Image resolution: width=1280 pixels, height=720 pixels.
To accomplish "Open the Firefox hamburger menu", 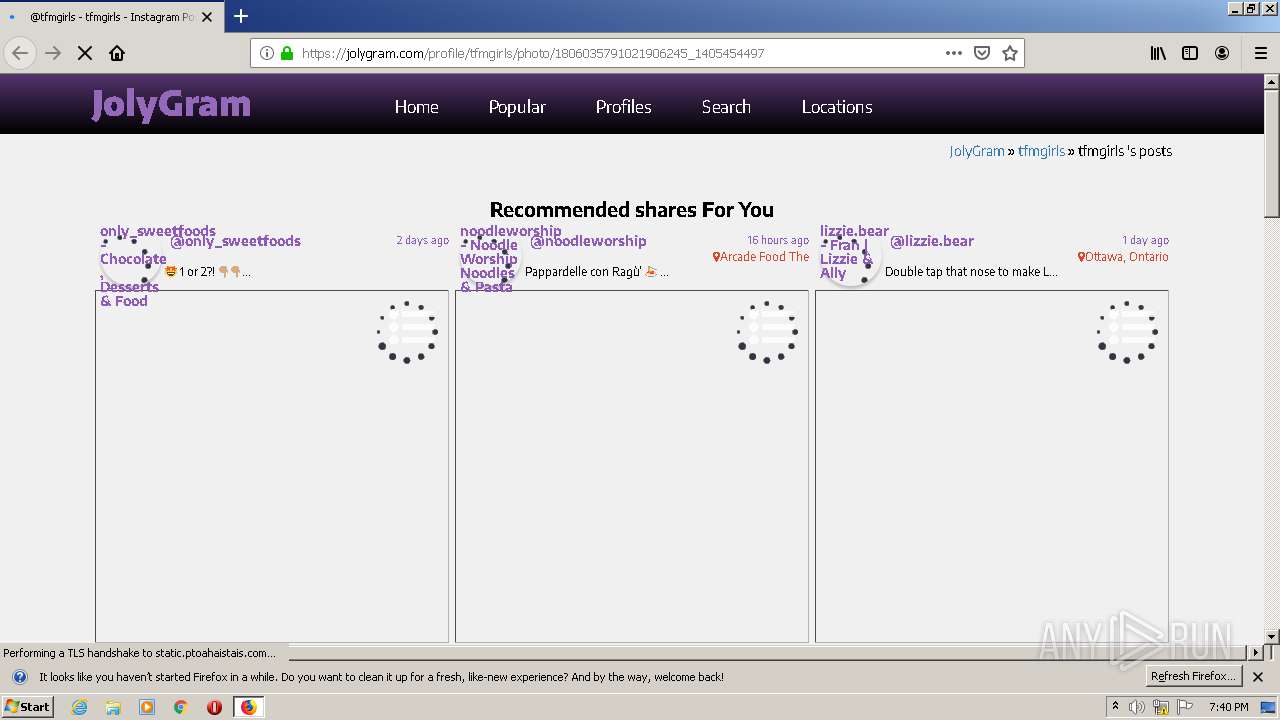I will 1260,53.
